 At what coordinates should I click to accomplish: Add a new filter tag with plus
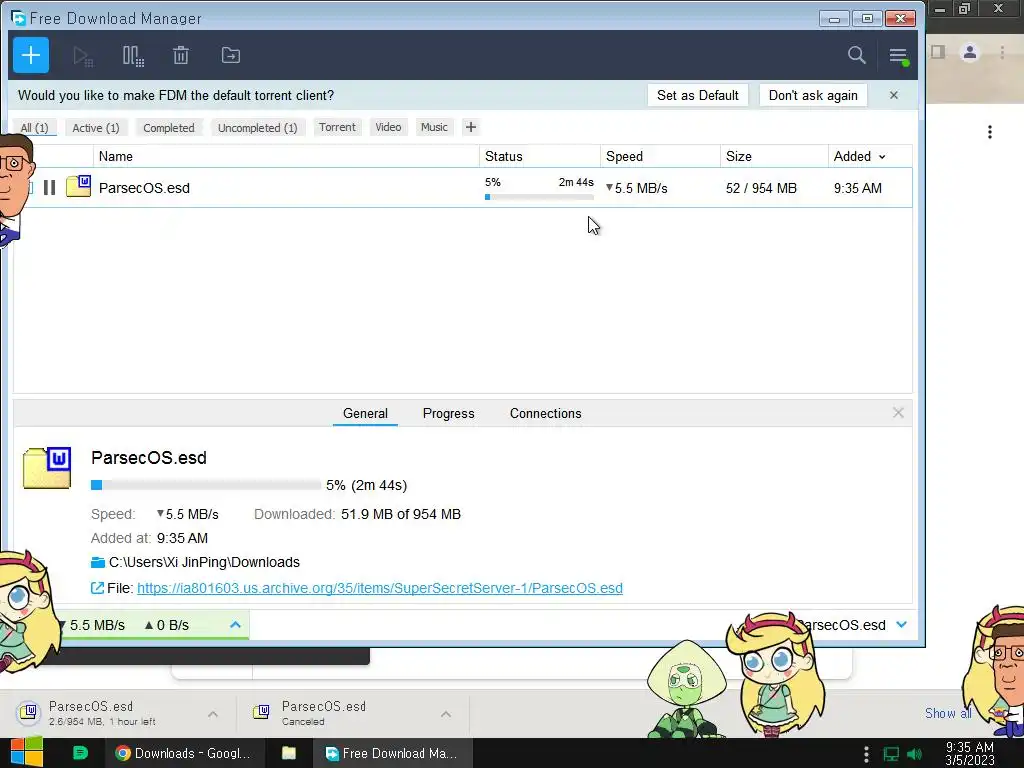(x=471, y=127)
